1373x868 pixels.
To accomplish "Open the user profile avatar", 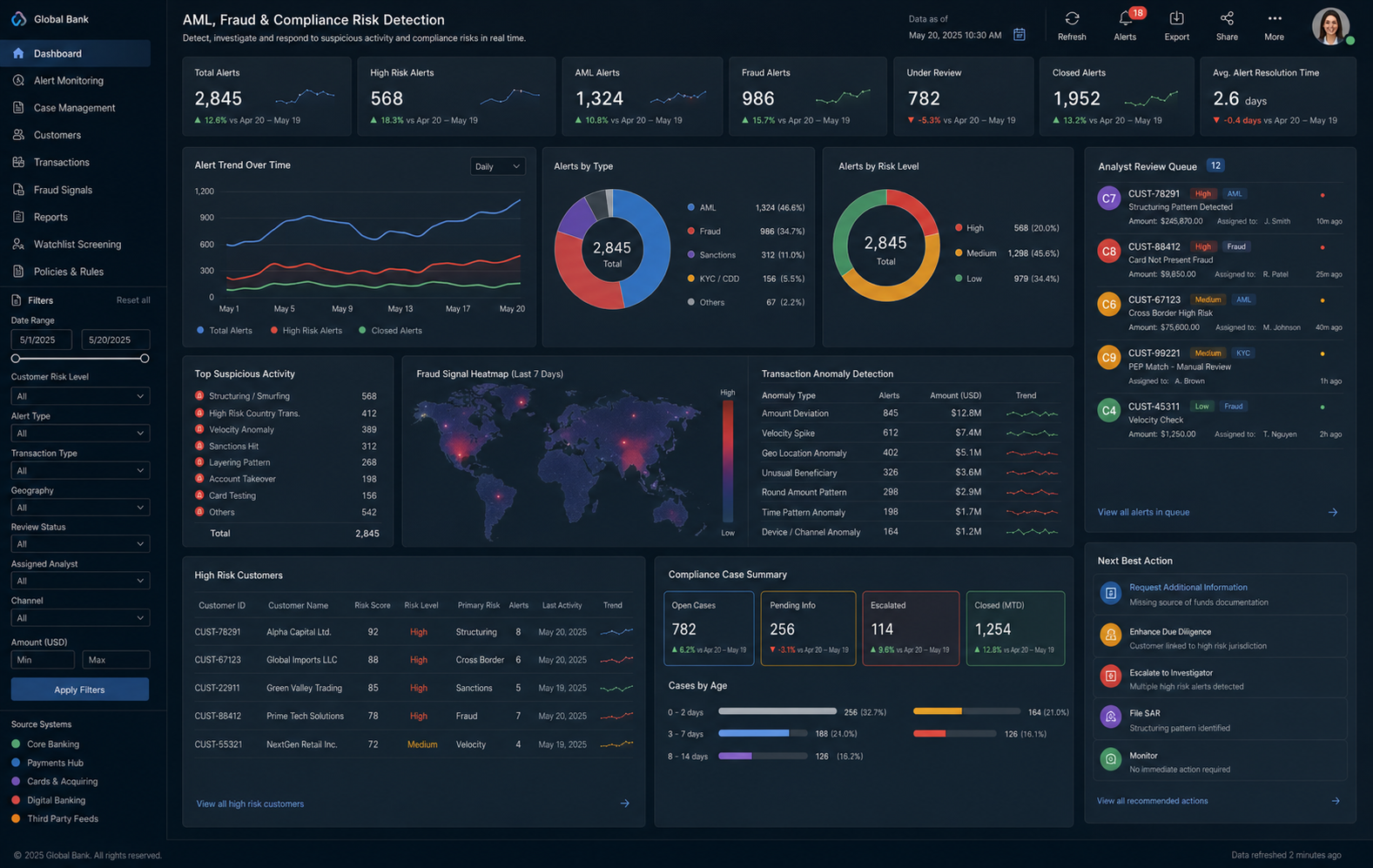I will point(1330,26).
